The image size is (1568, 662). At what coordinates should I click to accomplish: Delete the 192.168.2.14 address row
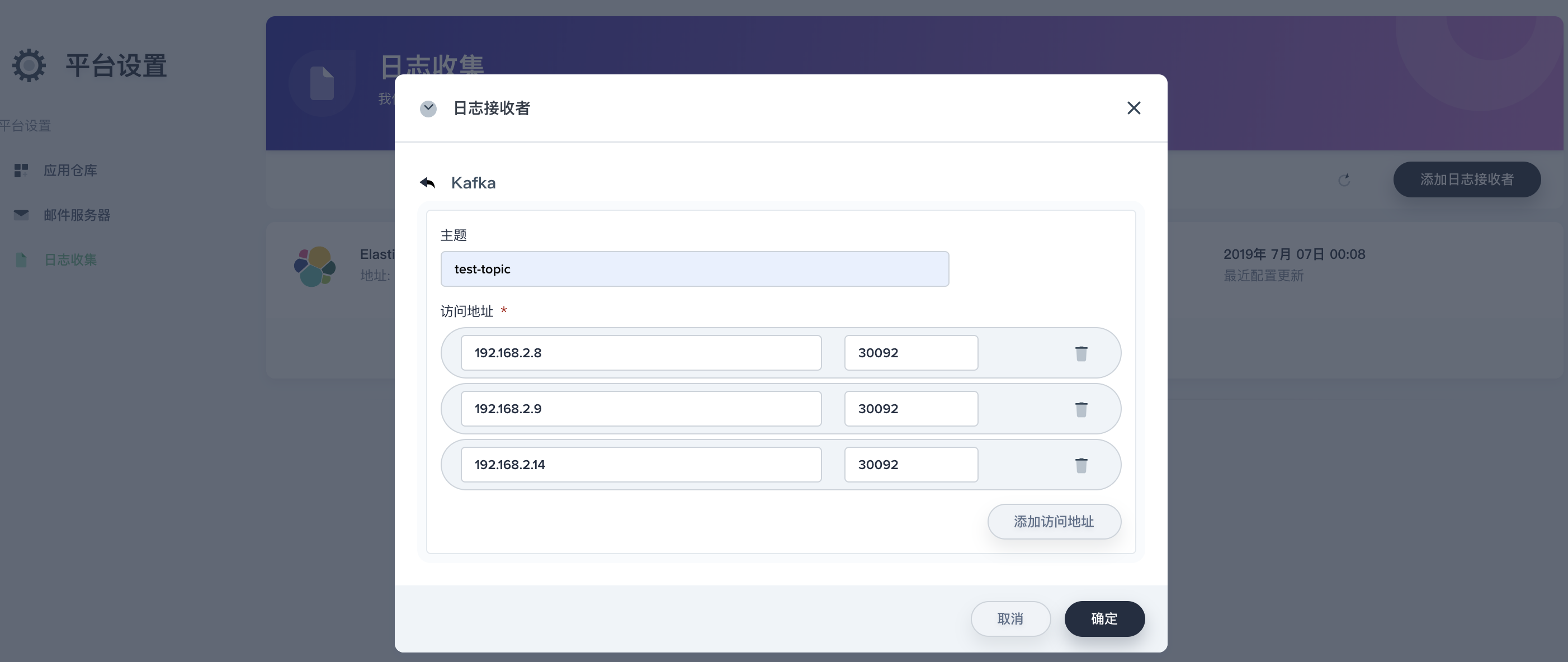(1081, 465)
